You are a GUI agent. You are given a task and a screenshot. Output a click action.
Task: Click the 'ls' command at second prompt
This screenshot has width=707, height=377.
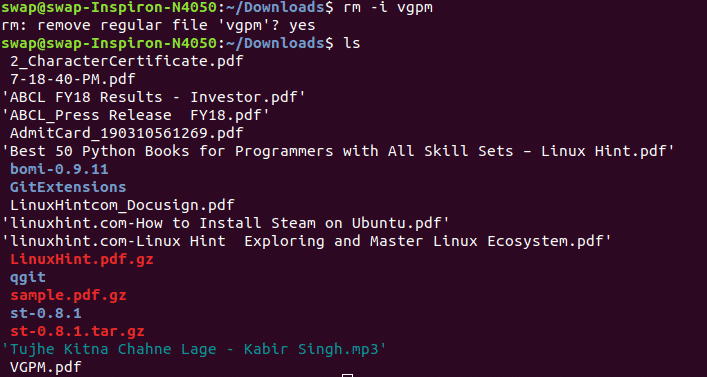pyautogui.click(x=352, y=43)
